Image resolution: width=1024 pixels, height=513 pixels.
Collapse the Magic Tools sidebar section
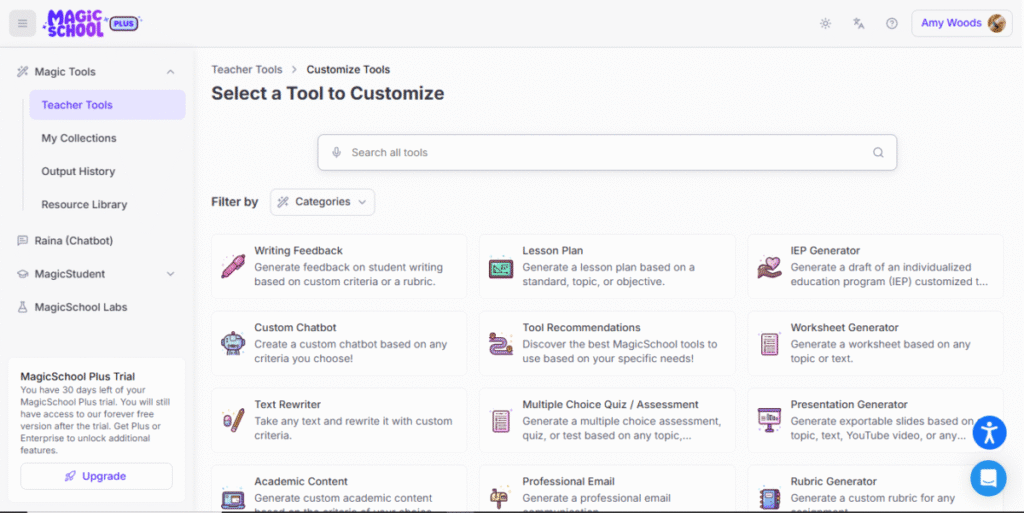[170, 72]
